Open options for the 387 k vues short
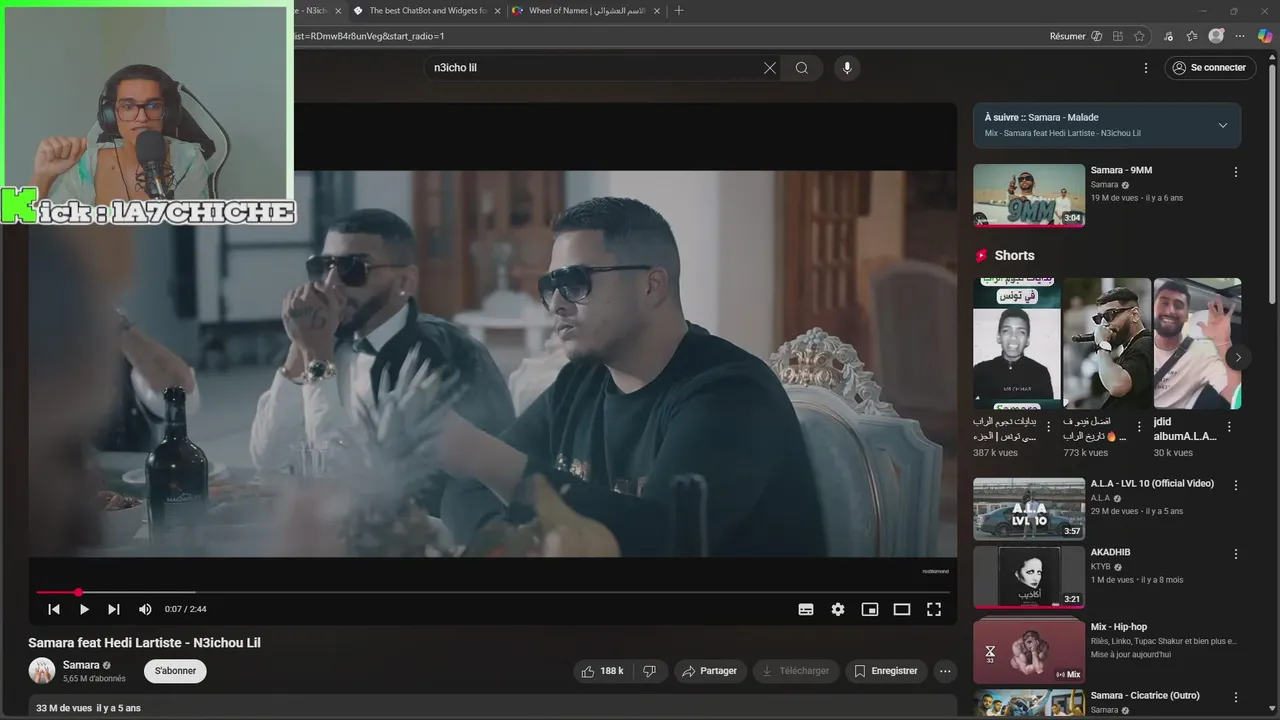 (x=1049, y=427)
